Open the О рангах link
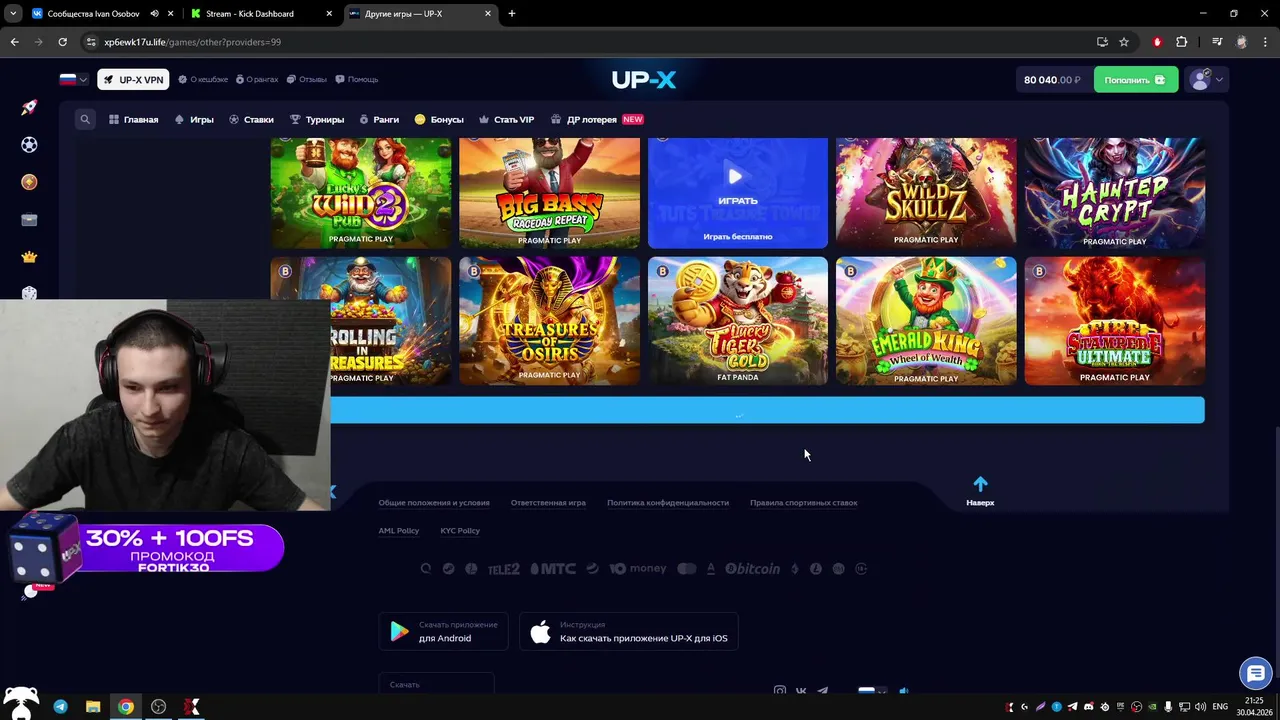 [256, 80]
